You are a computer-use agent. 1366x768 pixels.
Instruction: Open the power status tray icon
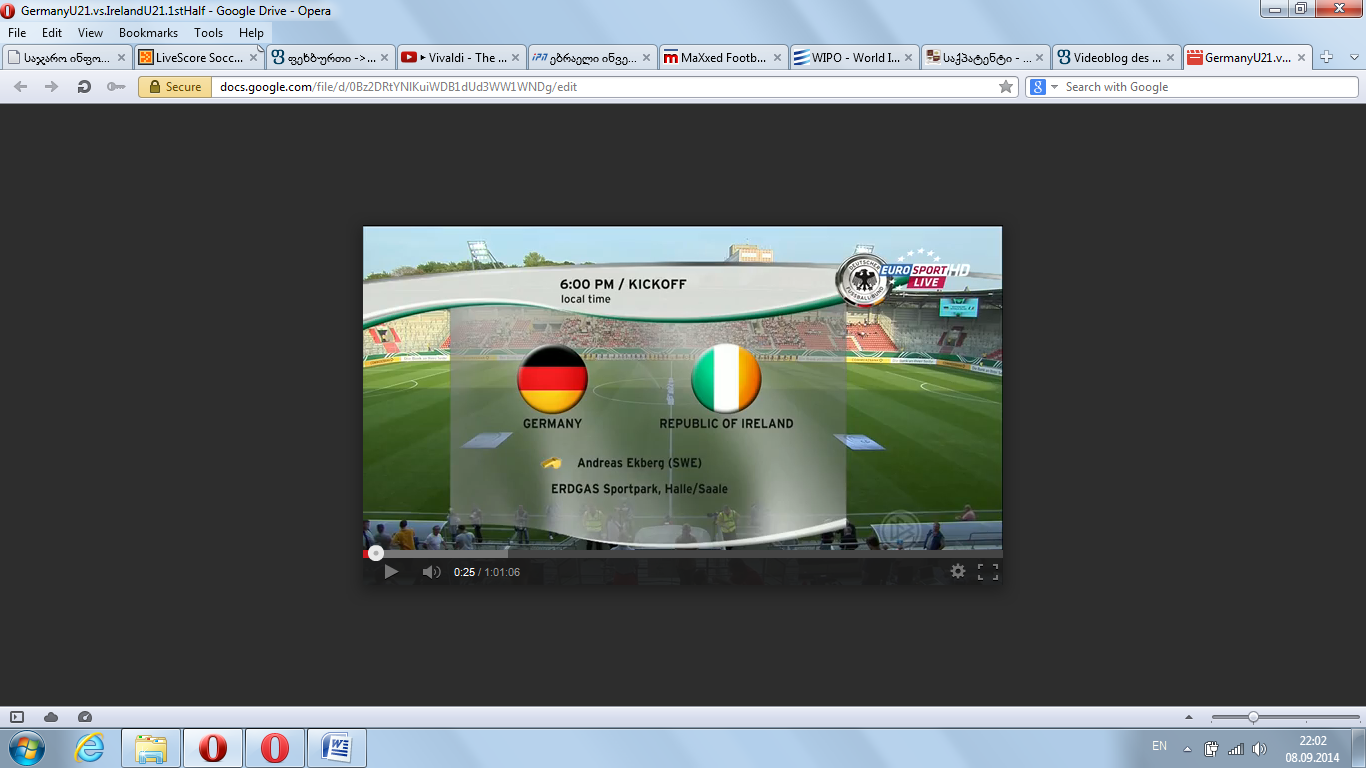pos(1211,748)
